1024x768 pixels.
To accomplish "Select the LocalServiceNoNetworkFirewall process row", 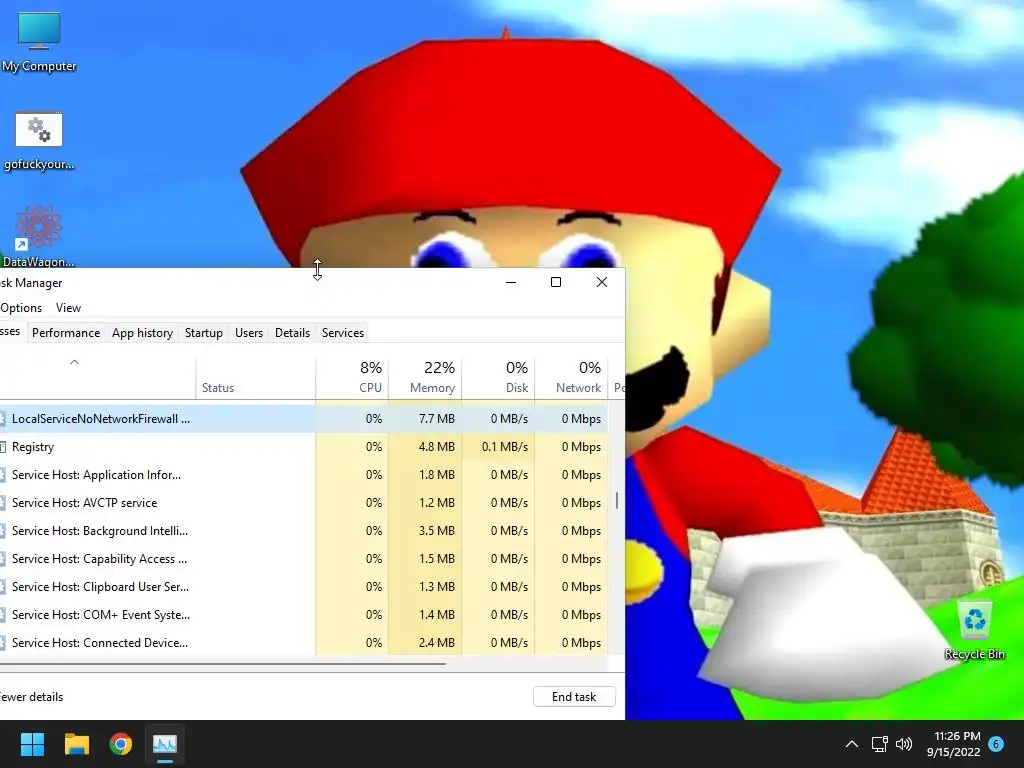I will pyautogui.click(x=304, y=419).
